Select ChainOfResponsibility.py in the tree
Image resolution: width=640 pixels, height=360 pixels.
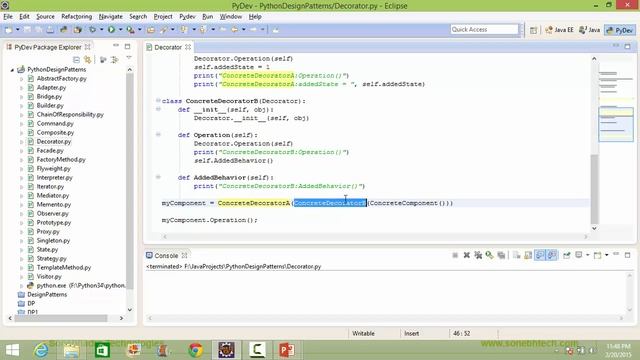[x=70, y=115]
